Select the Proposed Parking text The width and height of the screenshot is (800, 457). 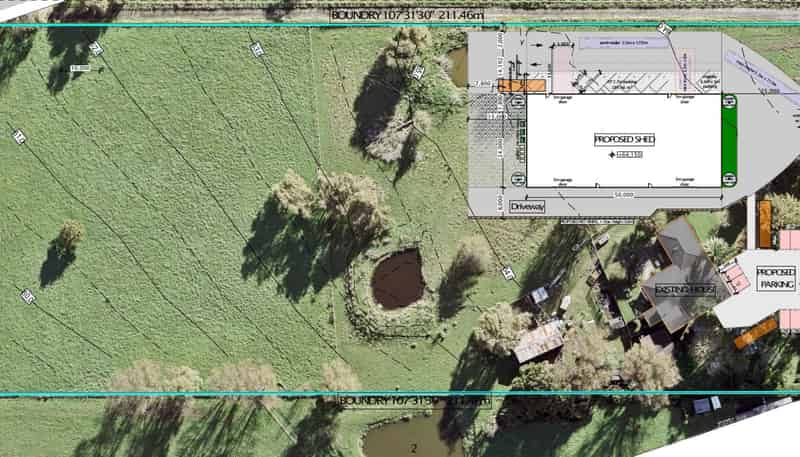(776, 279)
